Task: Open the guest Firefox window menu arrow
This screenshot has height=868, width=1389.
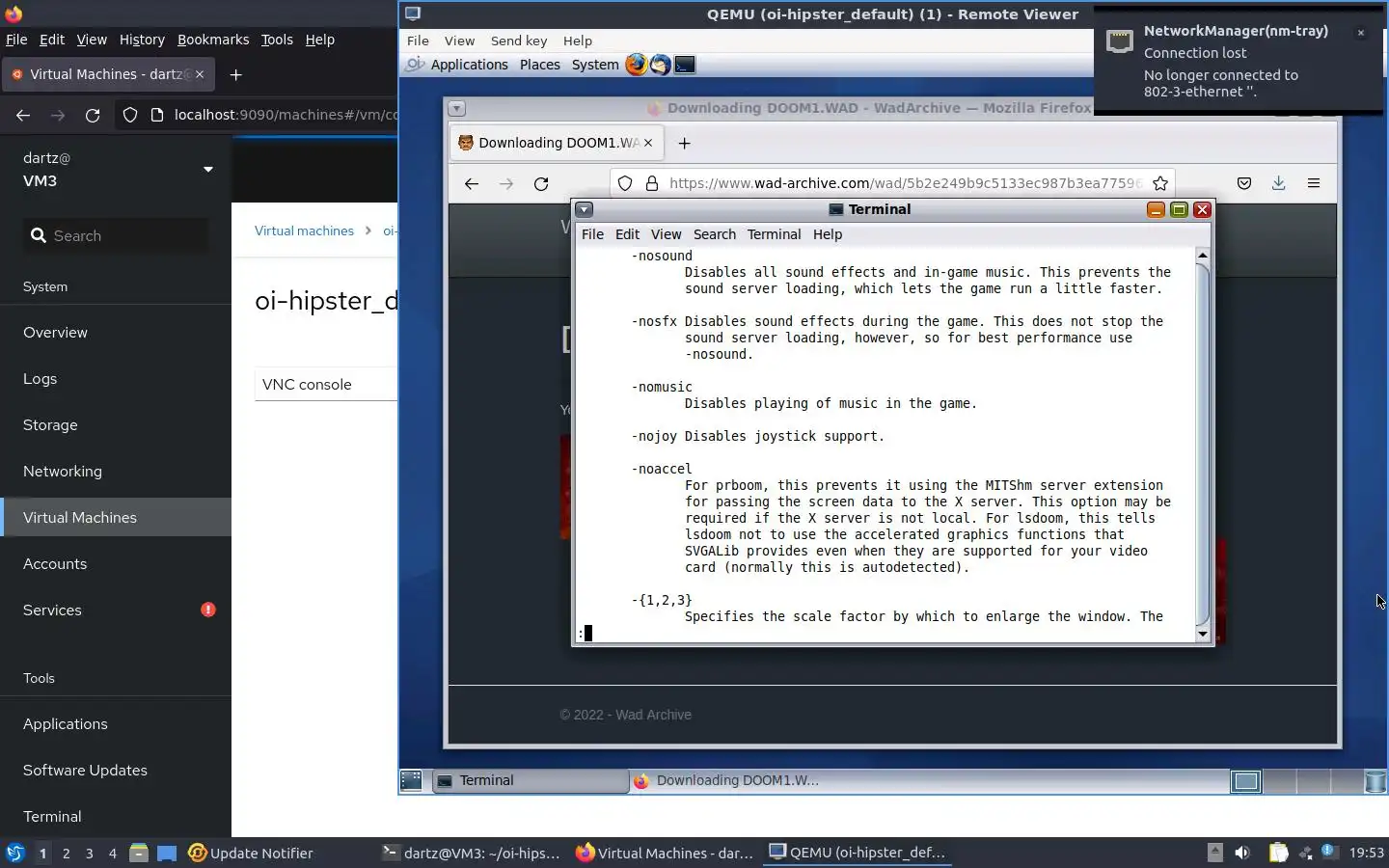Action: pyautogui.click(x=457, y=108)
